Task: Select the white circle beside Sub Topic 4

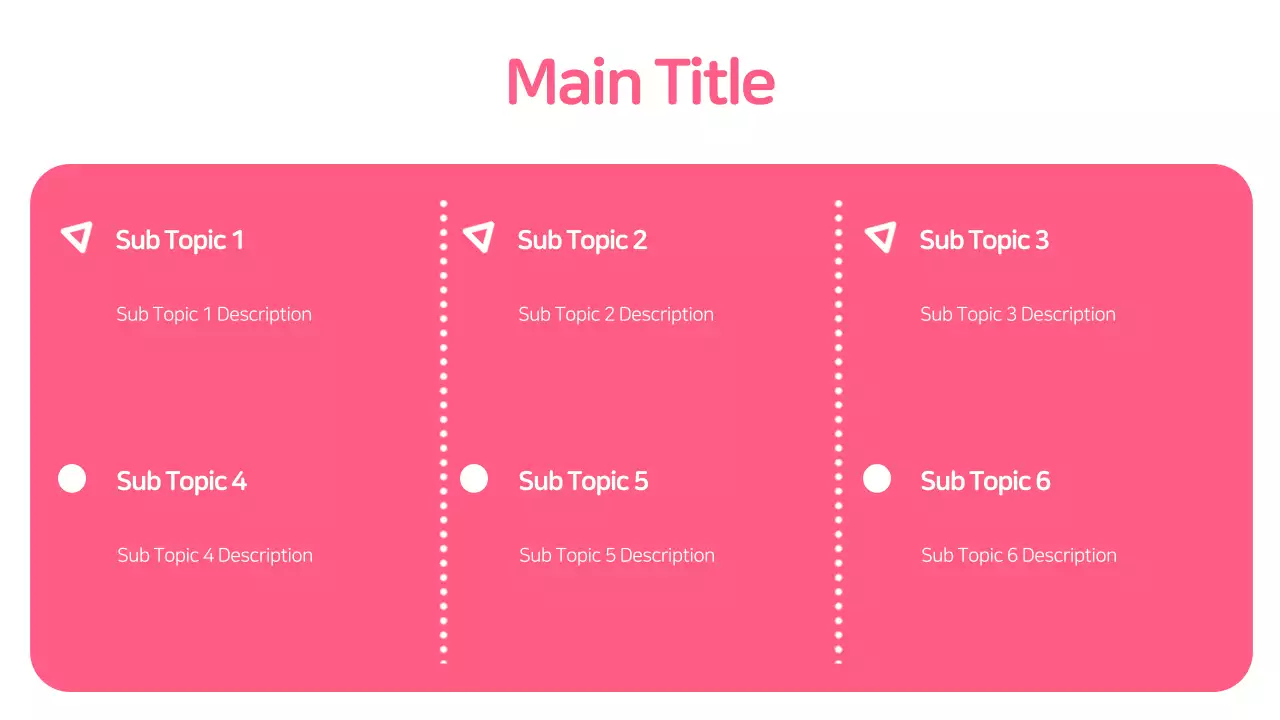Action: click(x=72, y=479)
